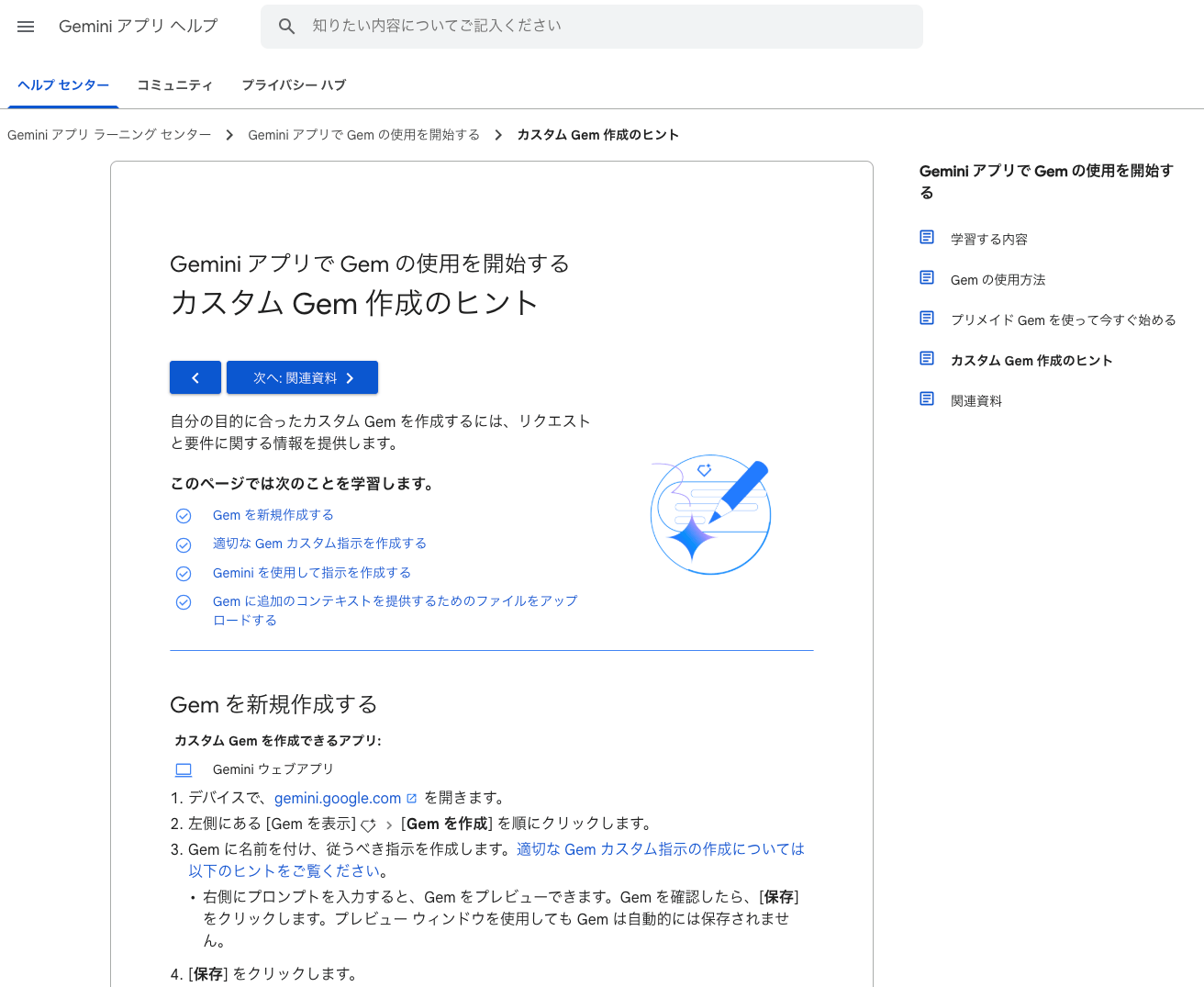Jump to 適切な Gem カスタム指示を作成する link

[319, 544]
